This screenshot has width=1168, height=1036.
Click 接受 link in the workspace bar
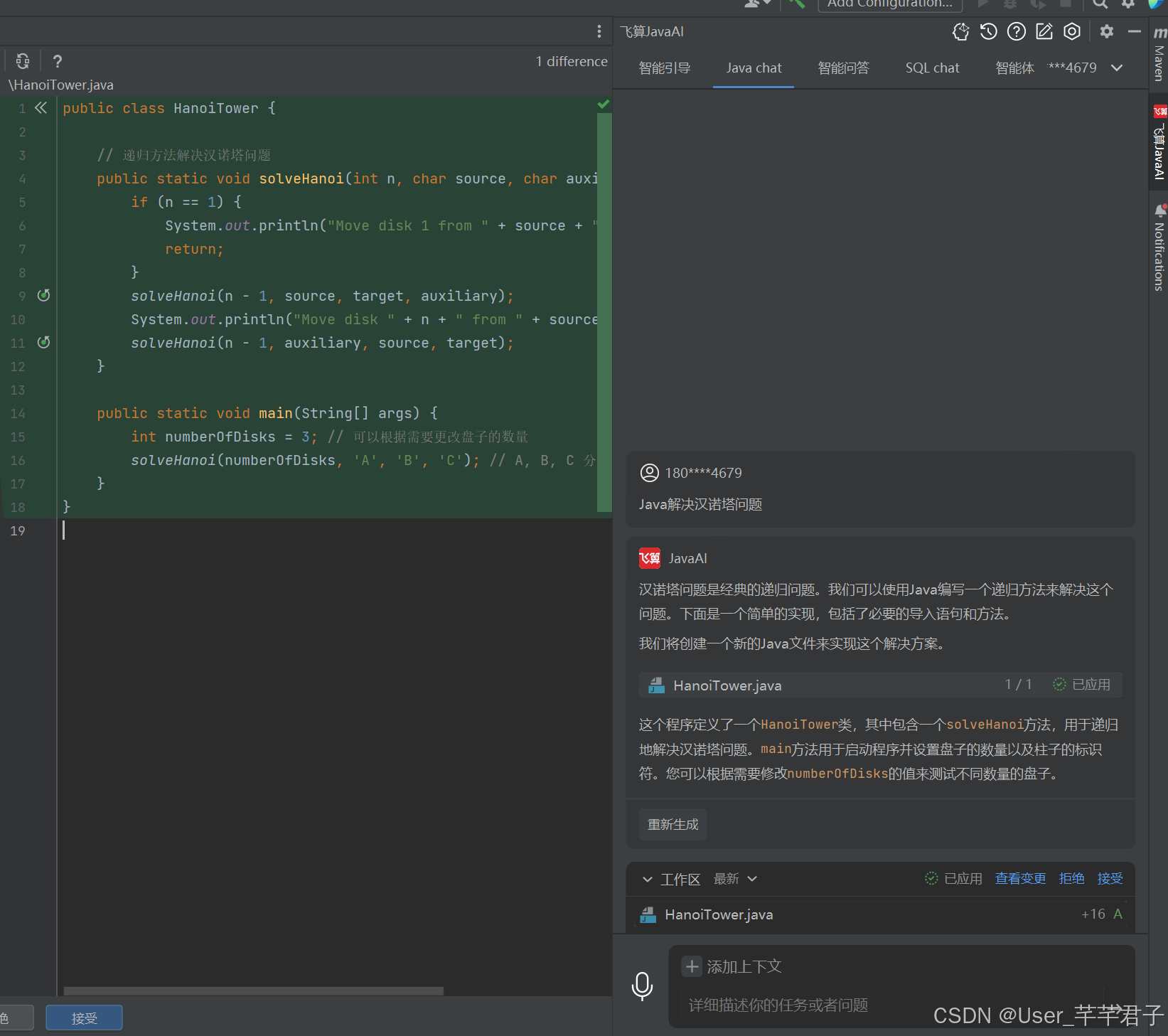[x=1110, y=879]
